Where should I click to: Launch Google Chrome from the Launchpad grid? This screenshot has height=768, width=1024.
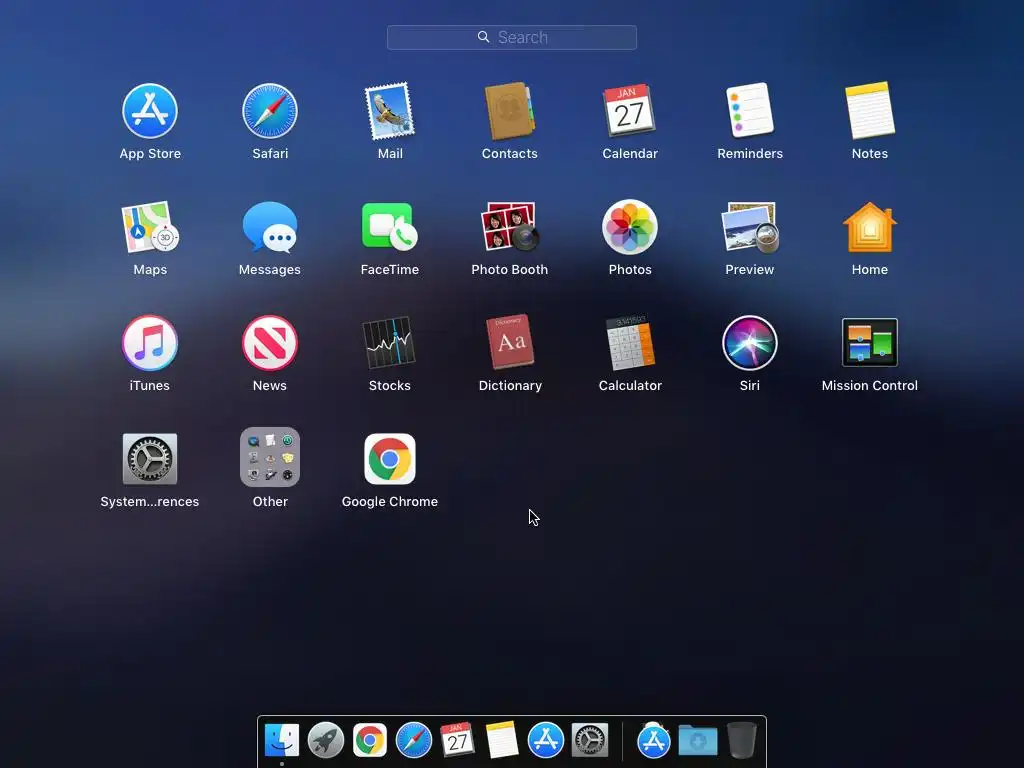tap(390, 459)
